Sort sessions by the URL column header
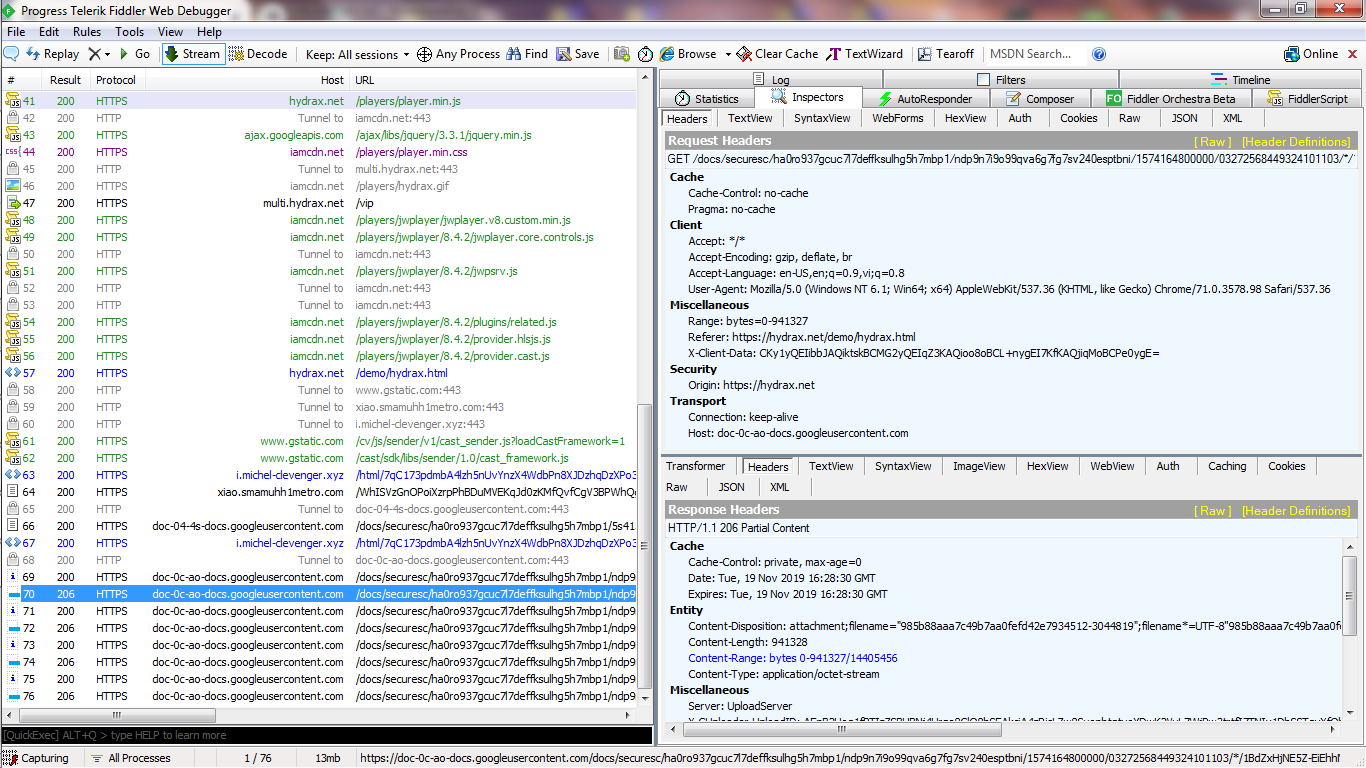Viewport: 1366px width, 768px height. click(x=494, y=80)
